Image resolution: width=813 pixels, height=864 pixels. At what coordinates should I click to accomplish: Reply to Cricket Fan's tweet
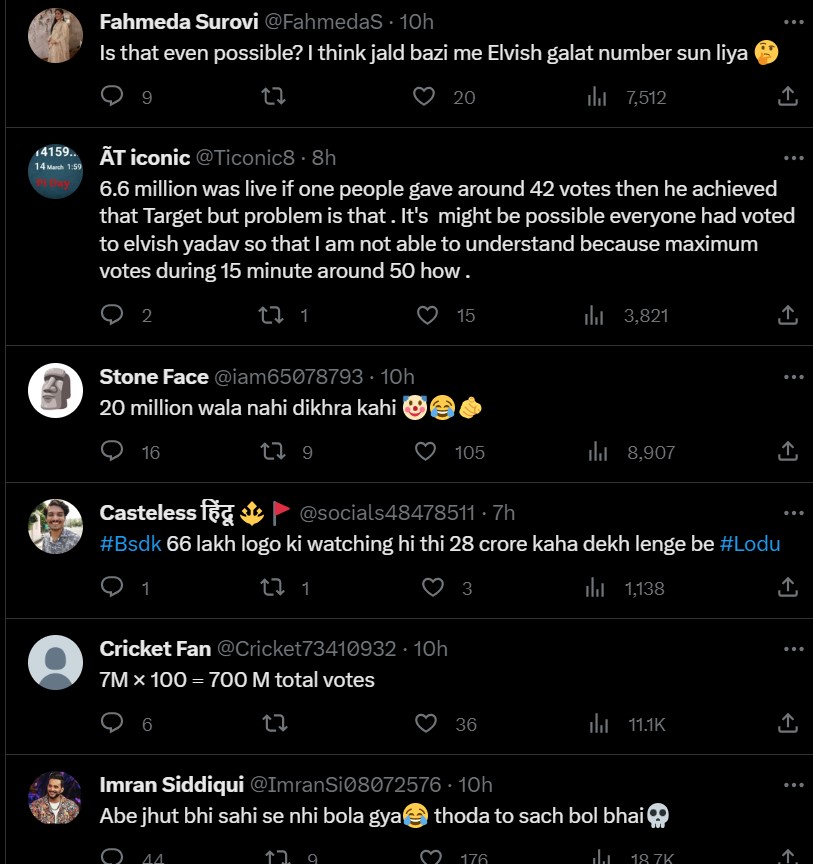[x=113, y=724]
